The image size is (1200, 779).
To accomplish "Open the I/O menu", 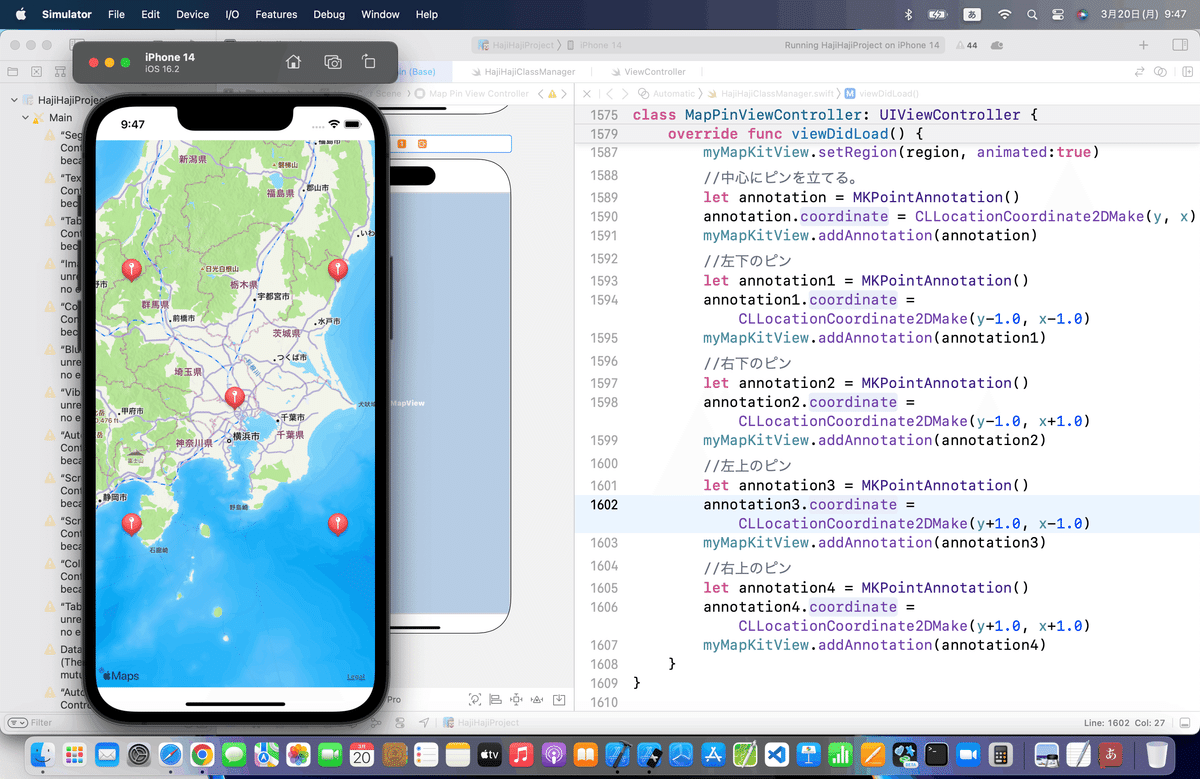I will (x=232, y=15).
